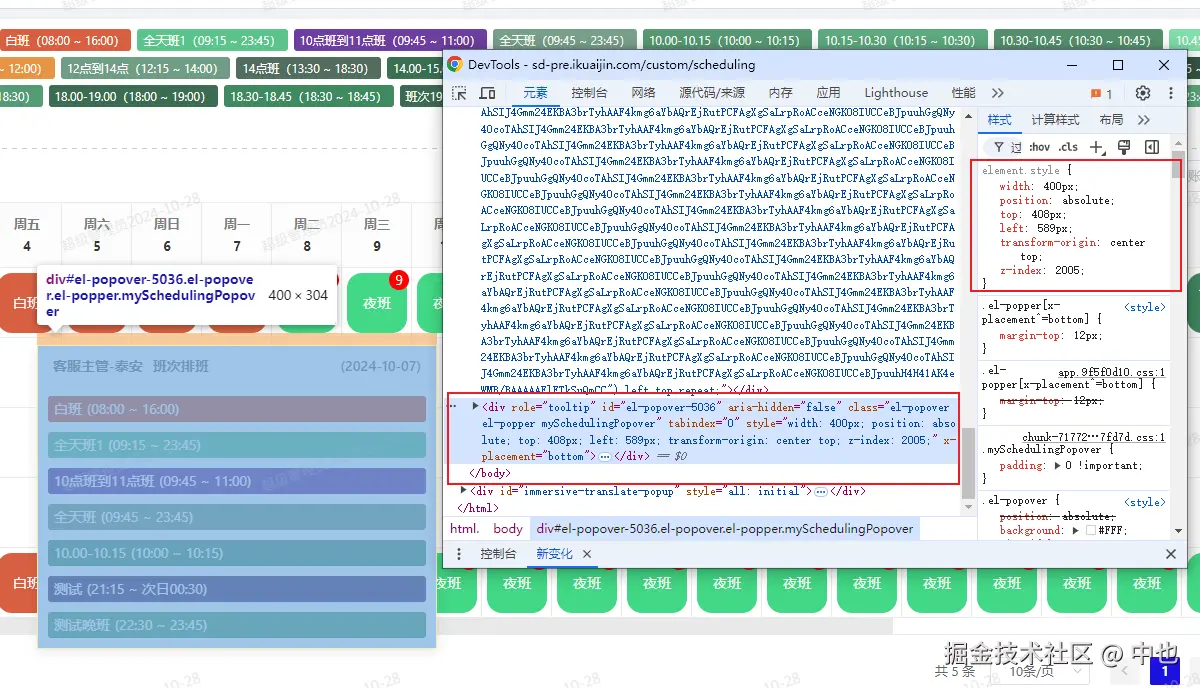Click the 夜班 cell with red badge 9
1200x688 pixels.
click(377, 304)
